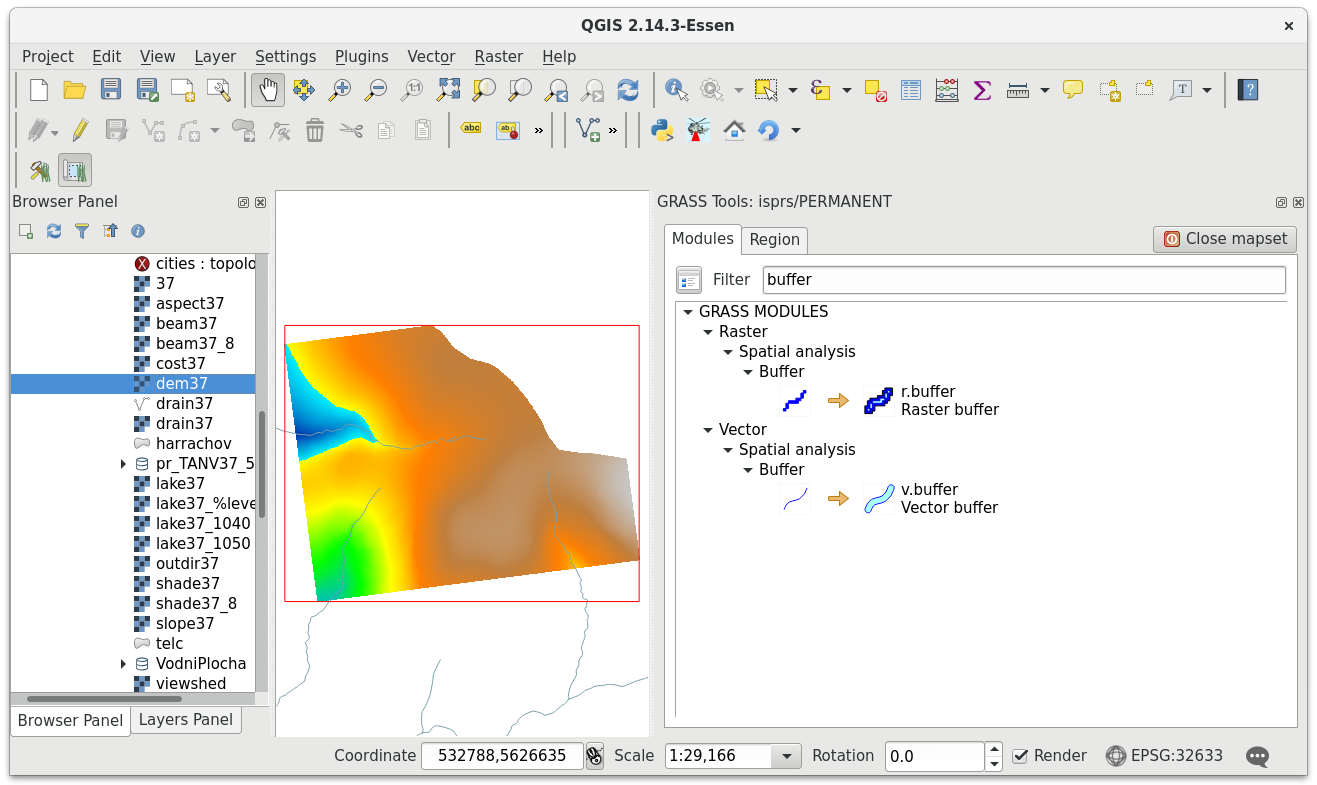Open GRASS tools hammer icon
Screen dimensions: 1317x785
pos(39,170)
